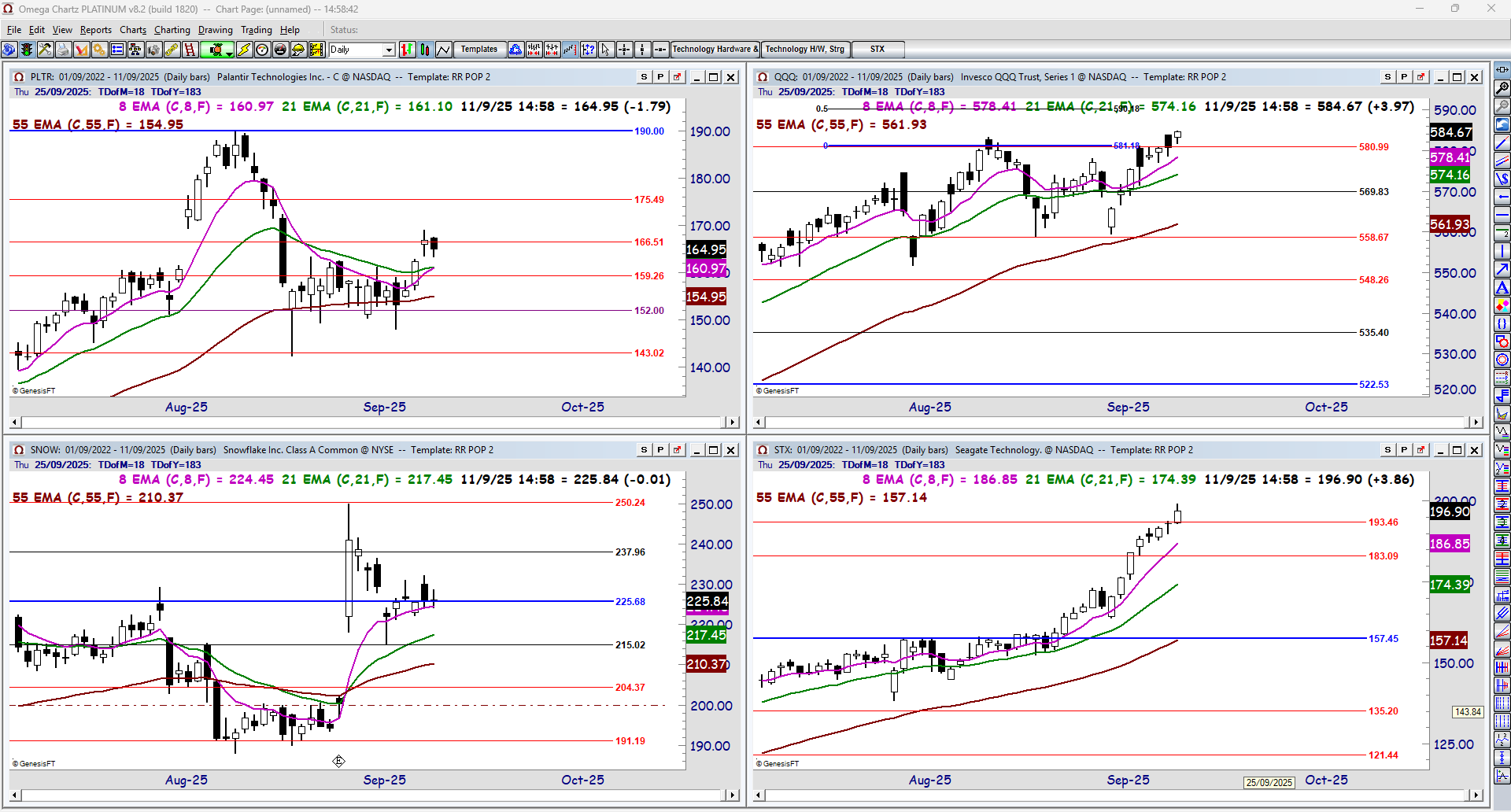The height and width of the screenshot is (812, 1511).
Task: Toggle P button on QQQ chart
Action: coord(1404,77)
